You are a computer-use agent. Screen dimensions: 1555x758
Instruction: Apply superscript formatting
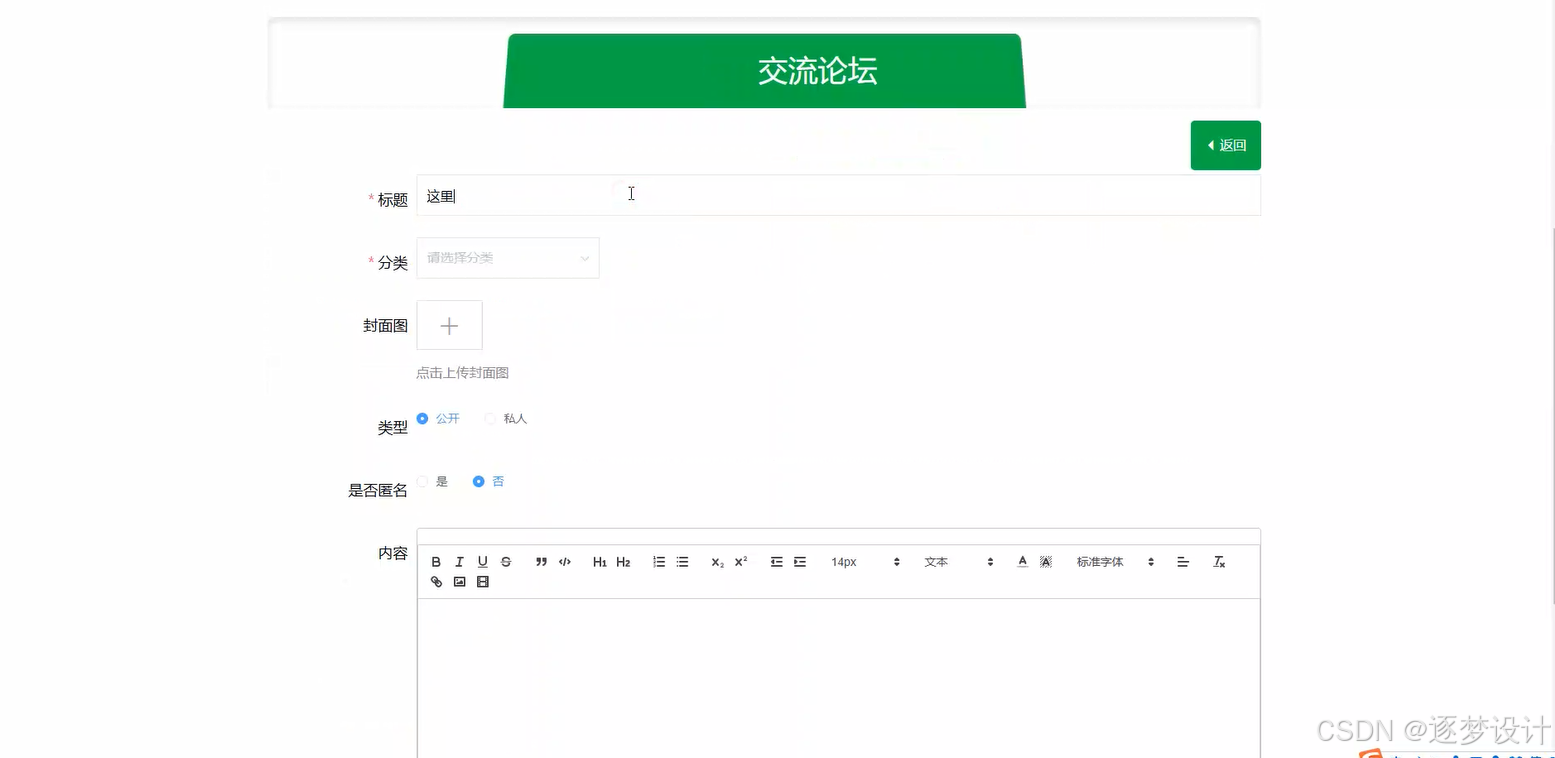(x=739, y=561)
